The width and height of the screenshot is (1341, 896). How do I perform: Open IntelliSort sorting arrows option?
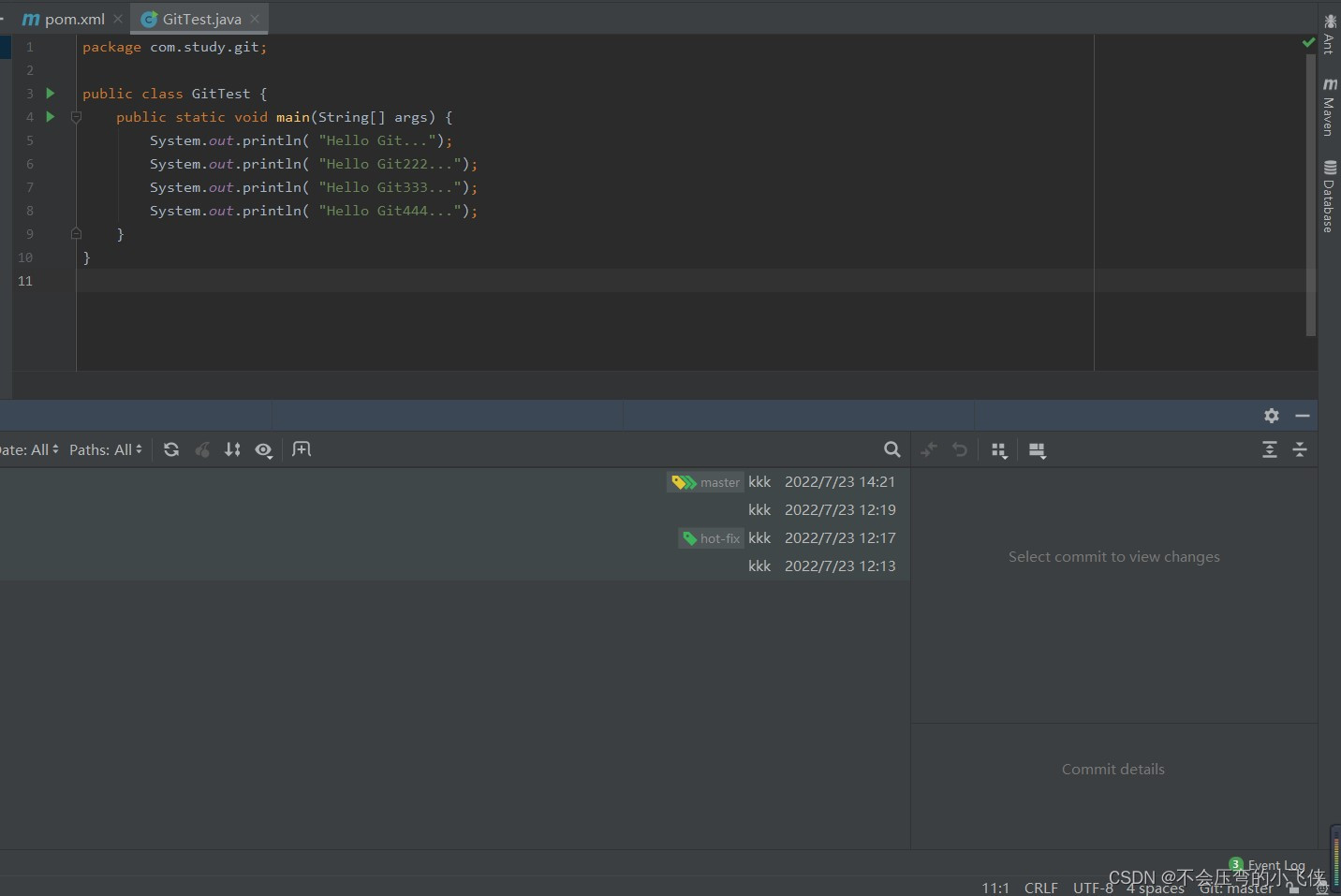pyautogui.click(x=232, y=449)
